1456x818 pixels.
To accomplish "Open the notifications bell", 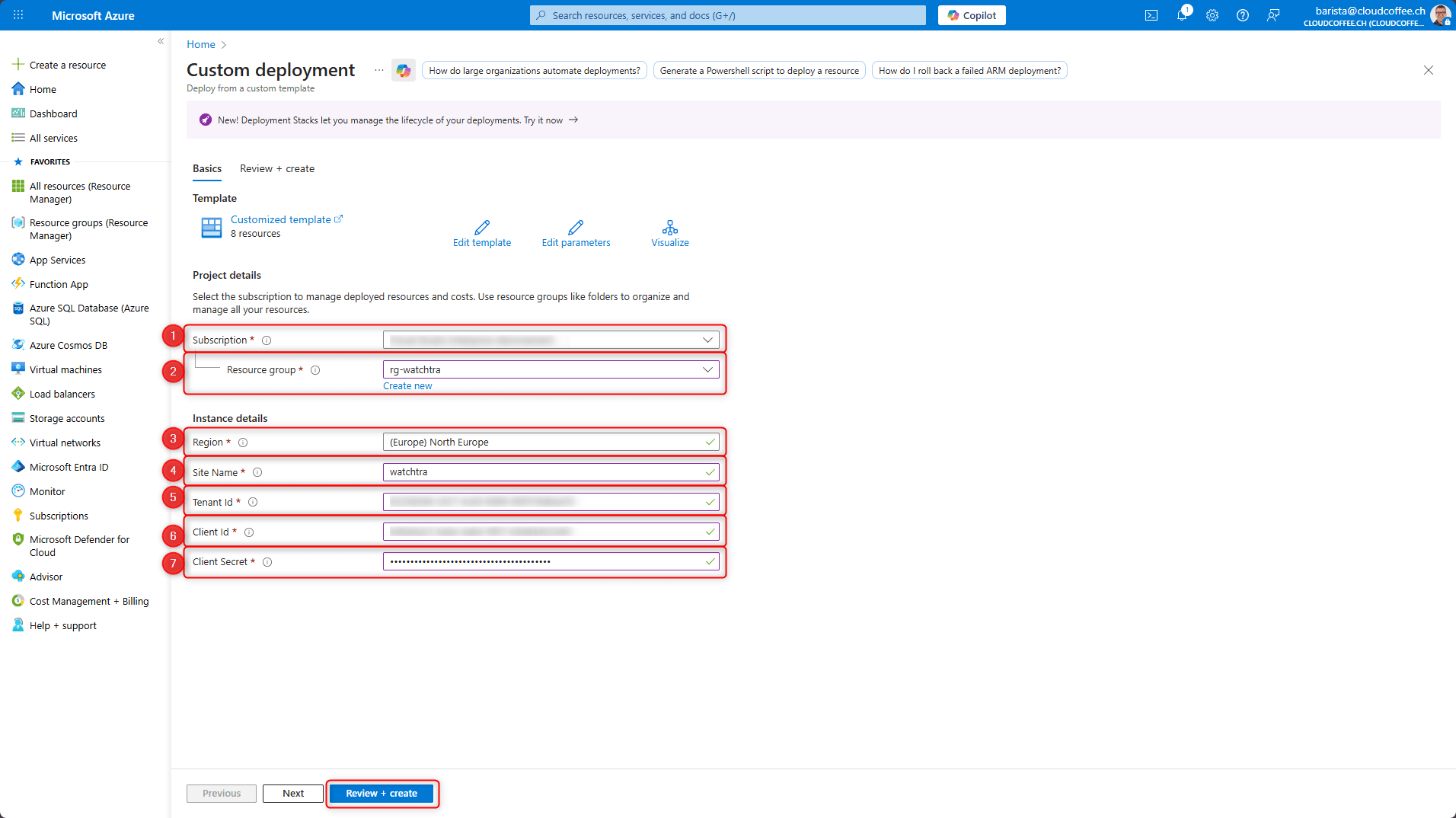I will pyautogui.click(x=1182, y=15).
